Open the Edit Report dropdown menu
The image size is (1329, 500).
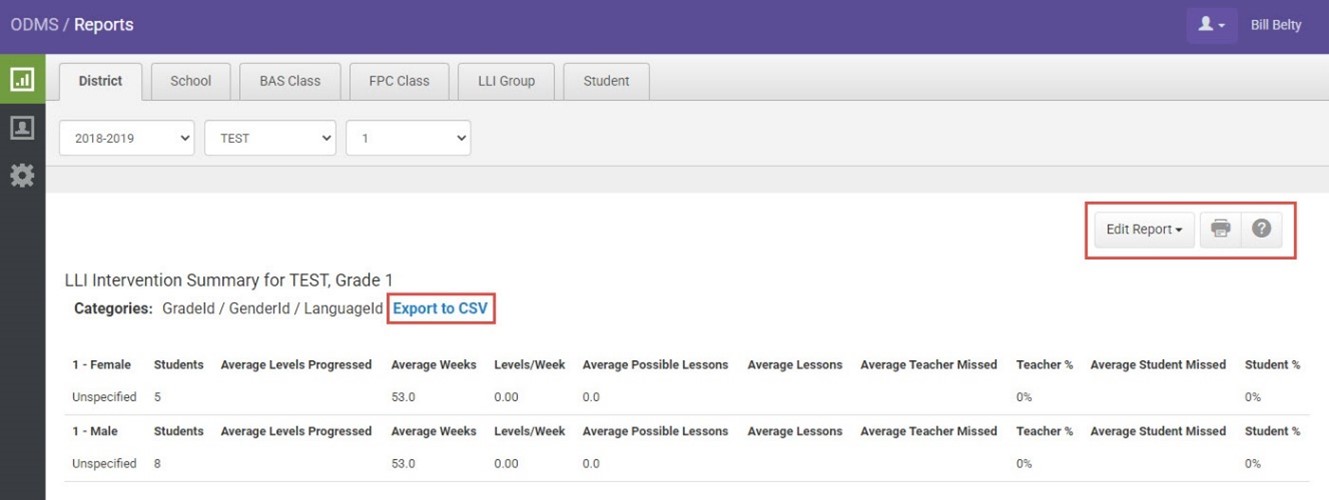tap(1144, 229)
